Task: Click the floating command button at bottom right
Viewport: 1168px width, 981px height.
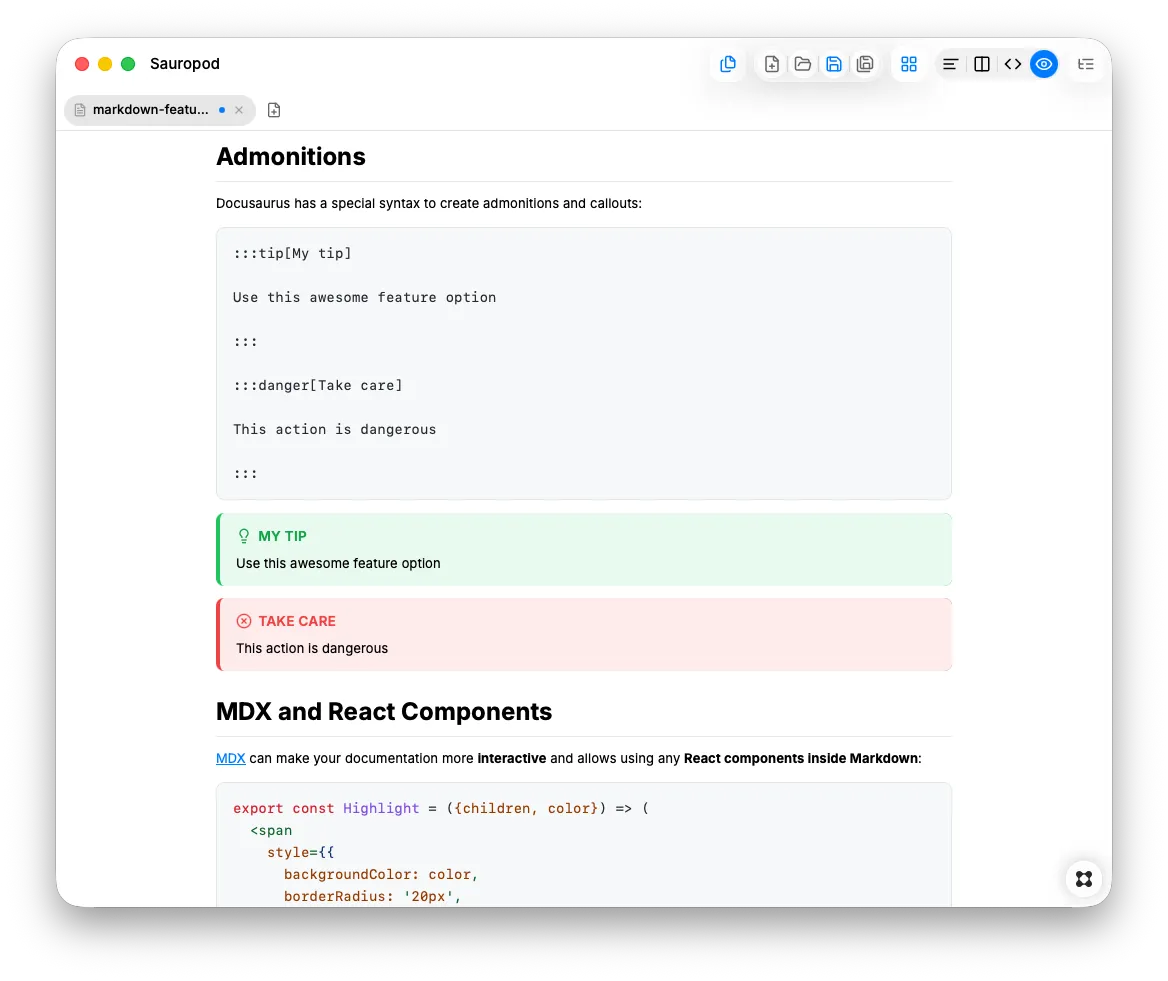Action: coord(1084,879)
